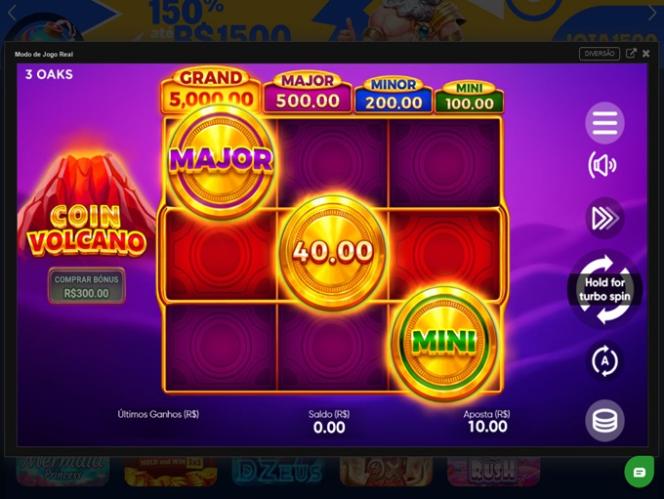664x499 pixels.
Task: Open game in new window icon
Action: point(631,53)
